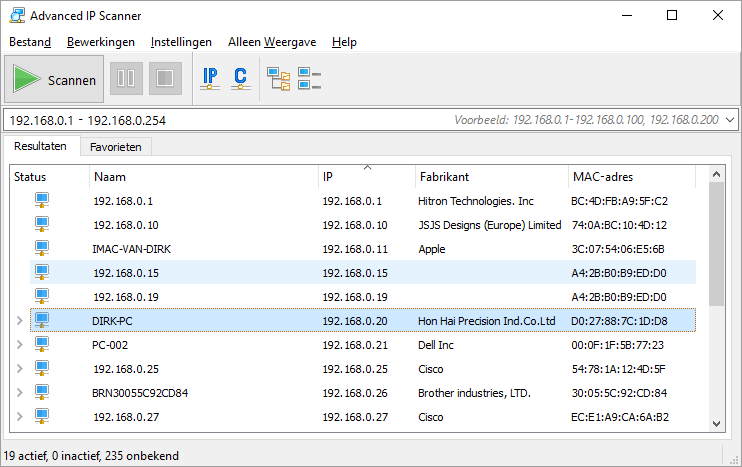
Task: Click the computer icon for 192.168.0.1
Action: pyautogui.click(x=42, y=200)
